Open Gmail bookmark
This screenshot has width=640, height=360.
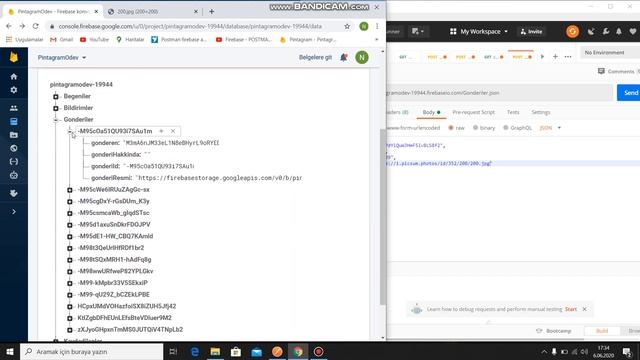[x=62, y=40]
